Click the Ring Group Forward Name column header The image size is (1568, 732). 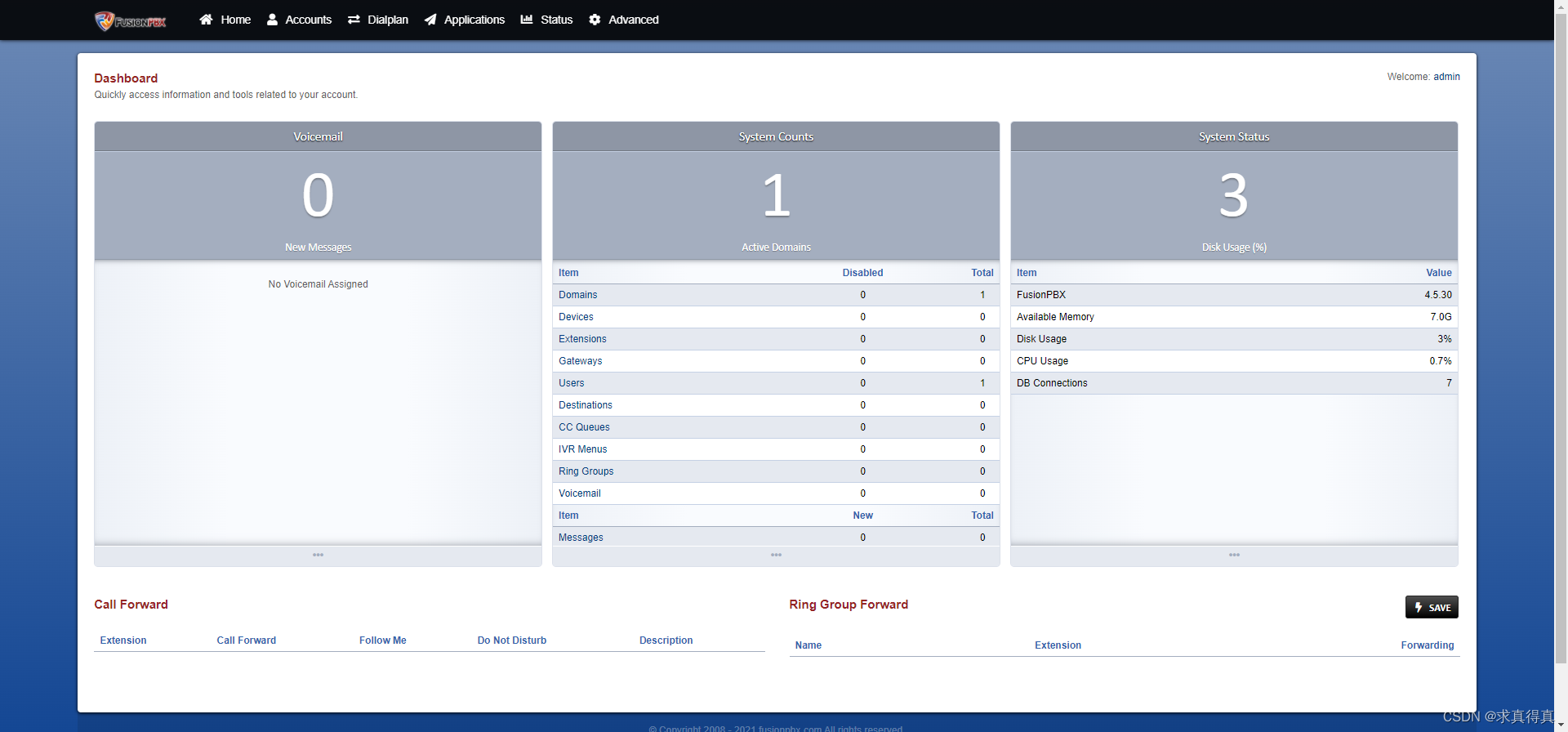pos(808,645)
